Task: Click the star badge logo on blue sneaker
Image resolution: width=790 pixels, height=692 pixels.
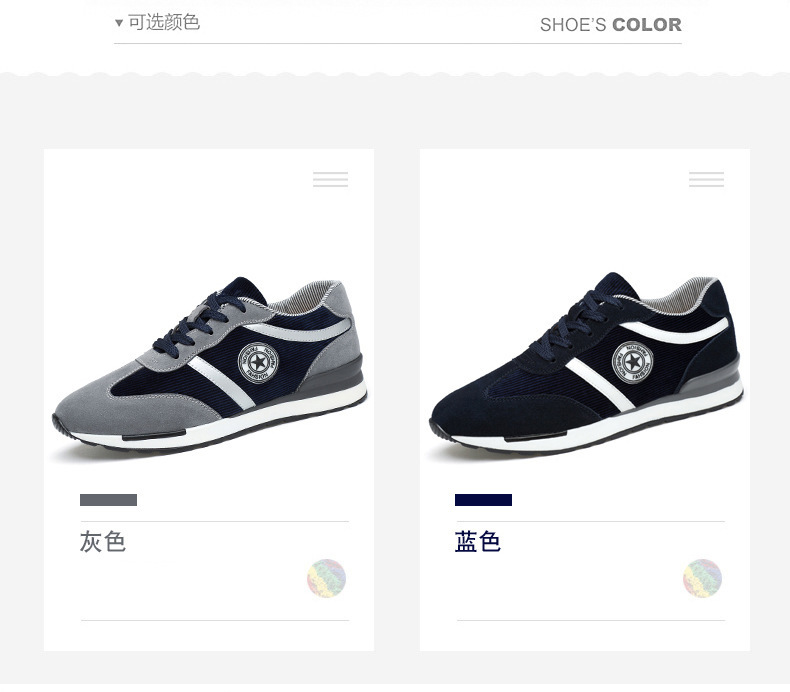Action: click(632, 362)
